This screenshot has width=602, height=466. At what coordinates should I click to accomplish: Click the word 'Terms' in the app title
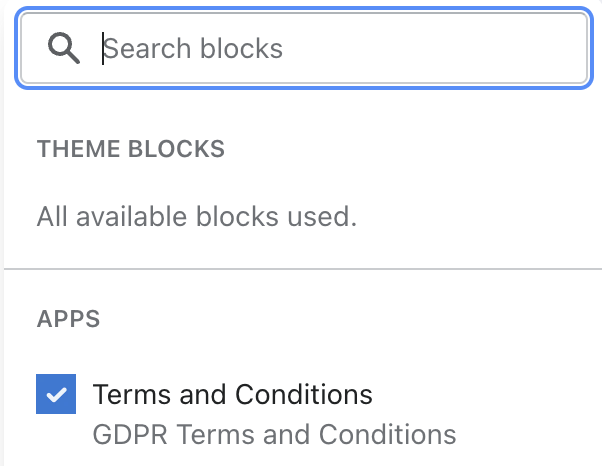pos(132,394)
